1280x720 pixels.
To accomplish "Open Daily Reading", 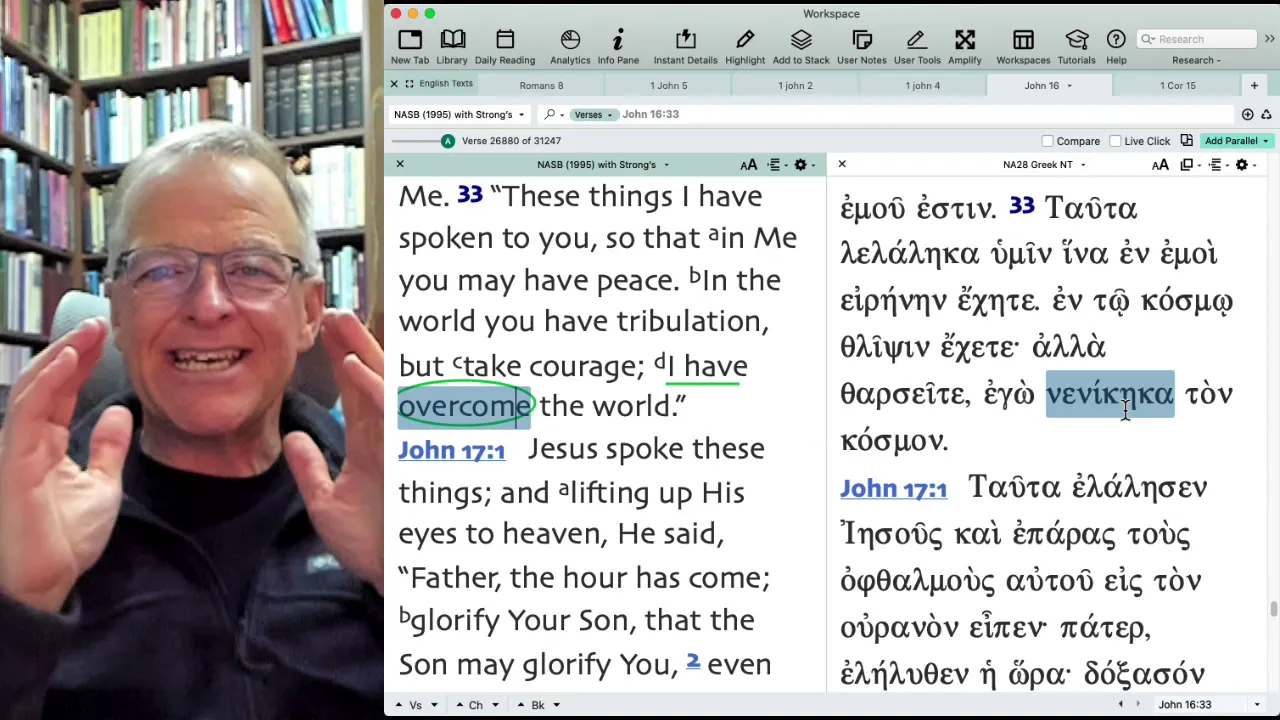I will click(505, 47).
